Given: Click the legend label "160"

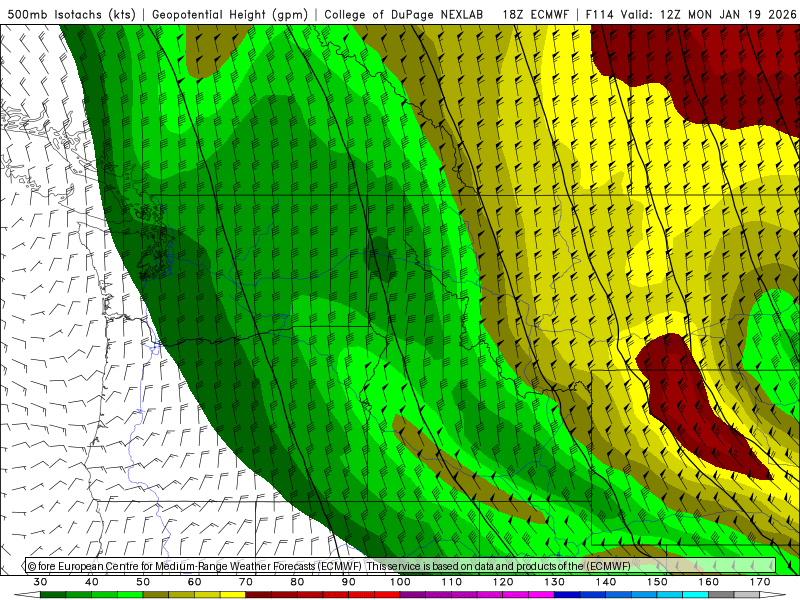Looking at the screenshot, I should 709,582.
